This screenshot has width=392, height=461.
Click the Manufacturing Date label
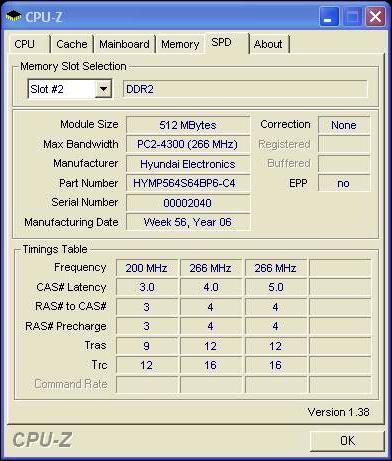[x=71, y=222]
